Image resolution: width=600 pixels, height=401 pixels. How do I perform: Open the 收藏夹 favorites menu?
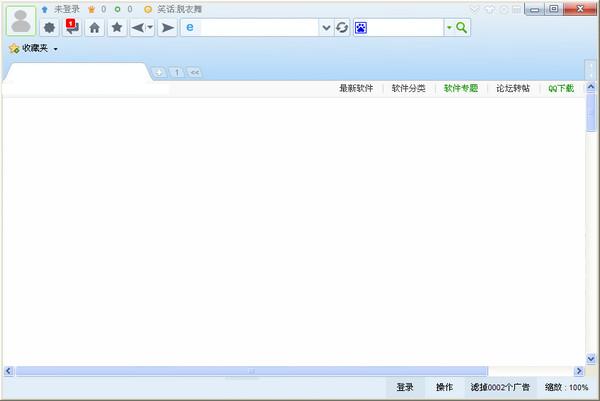point(34,48)
